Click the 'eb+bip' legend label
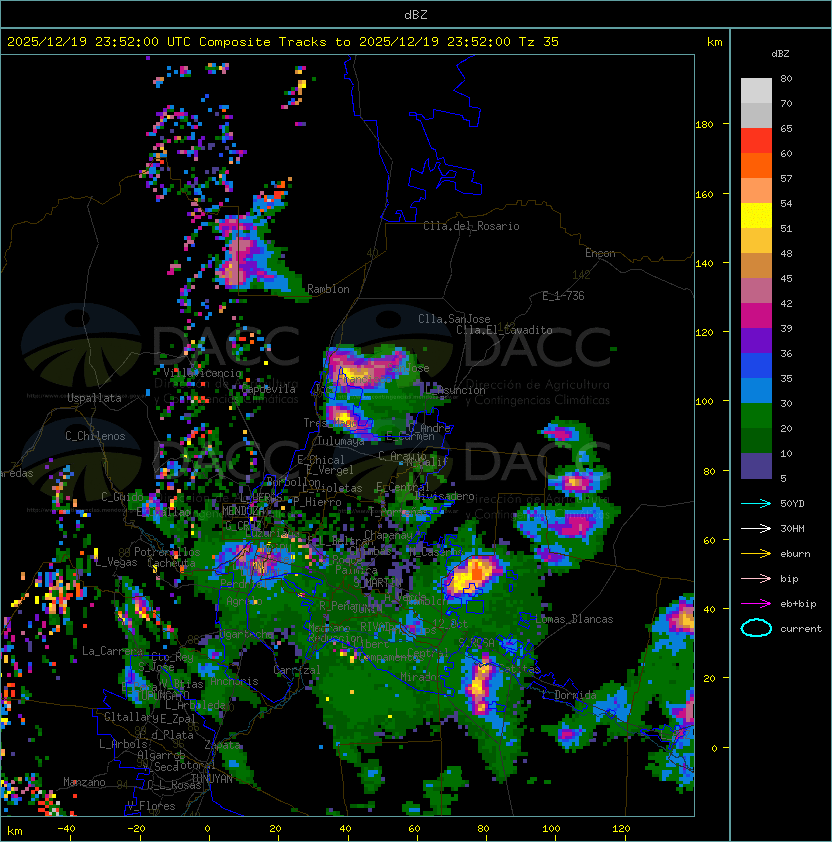Viewport: 832px width, 842px height. point(798,604)
